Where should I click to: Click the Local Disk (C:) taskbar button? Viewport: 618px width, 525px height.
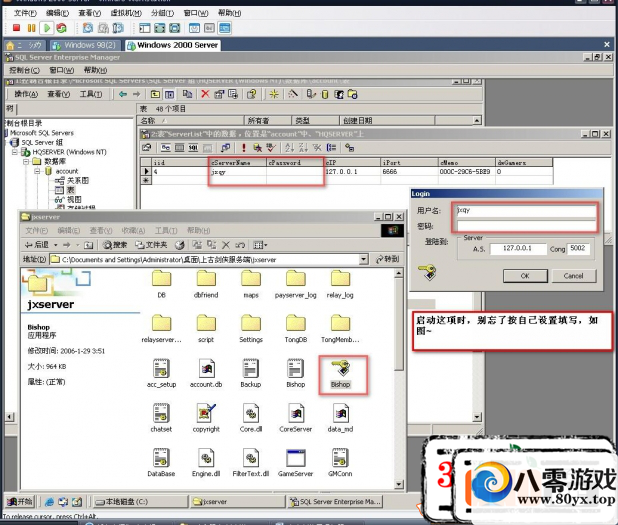(x=140, y=501)
